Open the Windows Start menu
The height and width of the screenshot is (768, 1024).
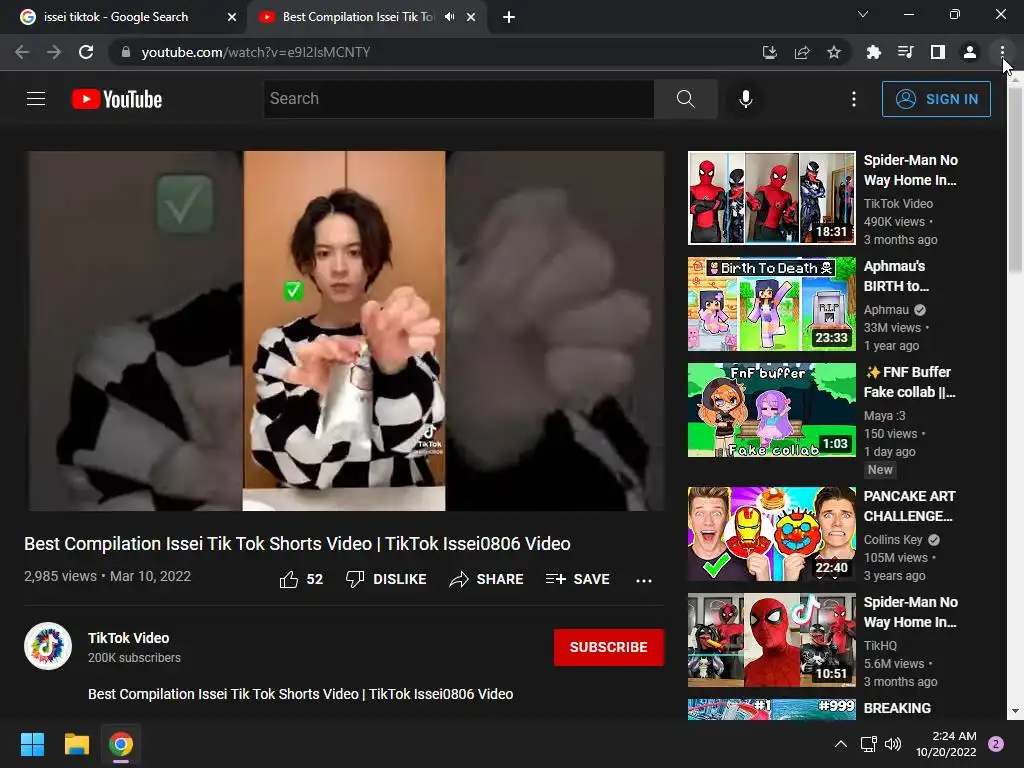[32, 744]
